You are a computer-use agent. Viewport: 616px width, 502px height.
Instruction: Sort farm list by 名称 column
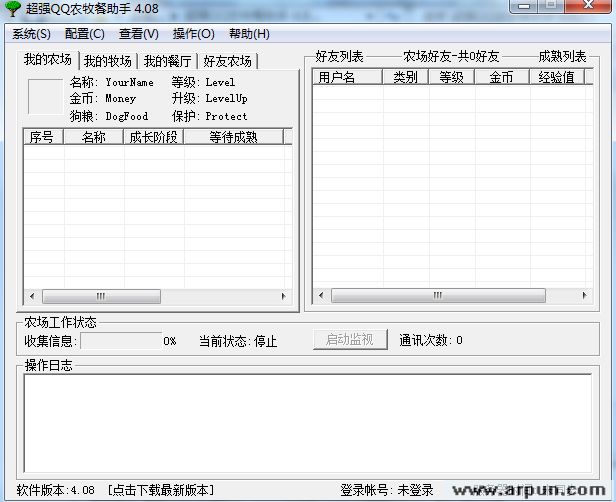coord(94,137)
